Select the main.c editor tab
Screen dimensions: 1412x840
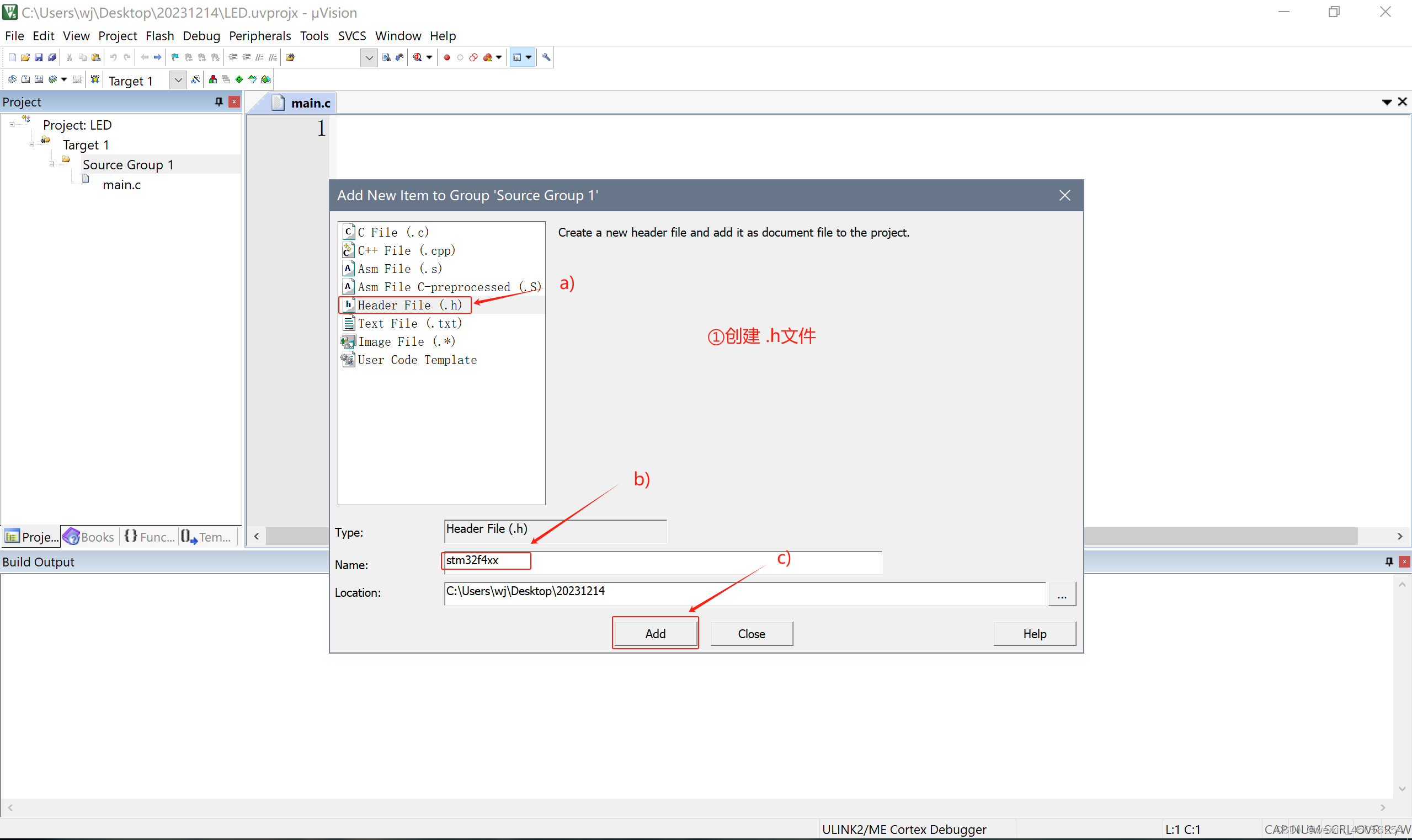(302, 103)
